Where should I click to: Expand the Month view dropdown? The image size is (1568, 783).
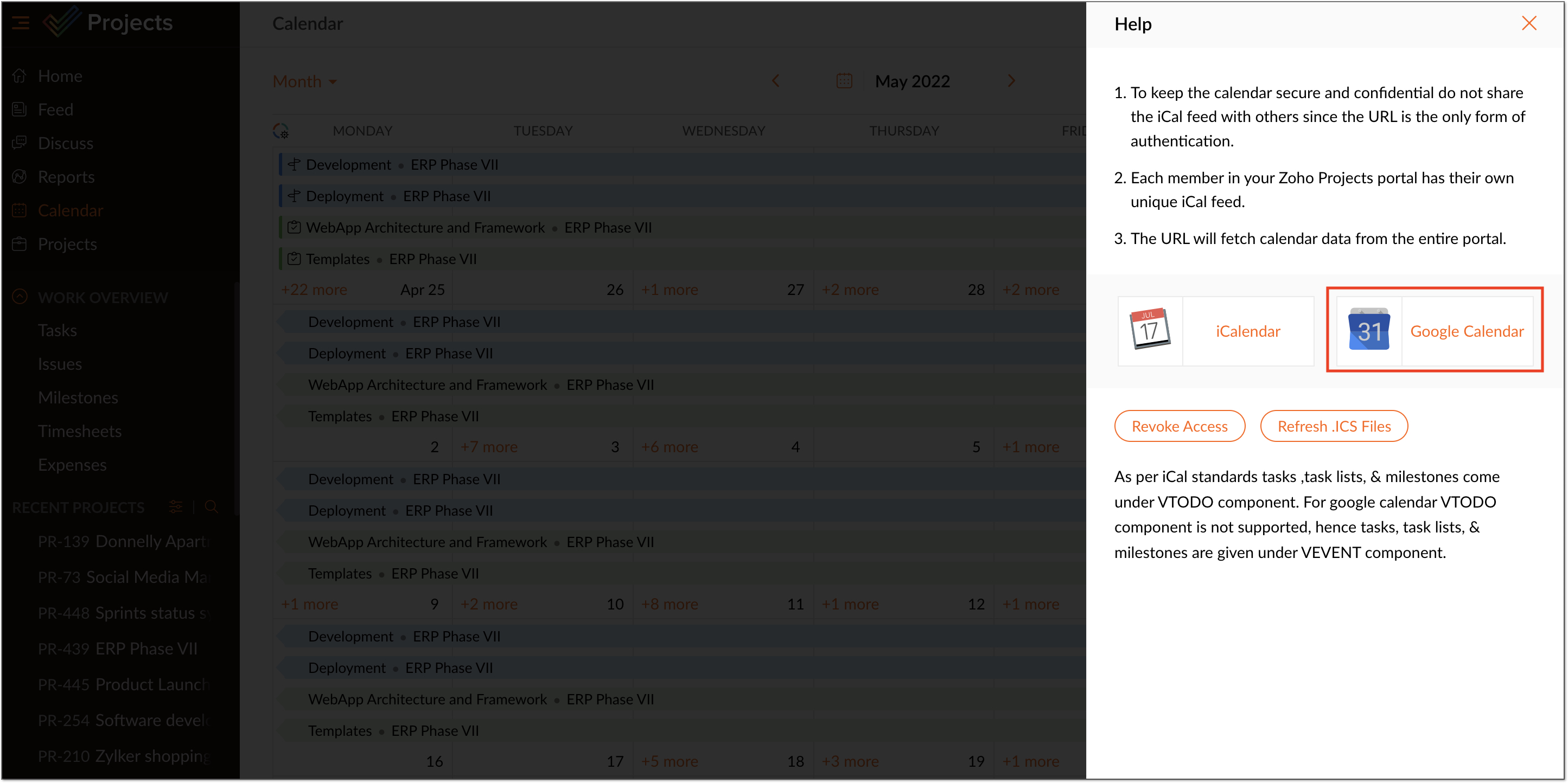304,81
